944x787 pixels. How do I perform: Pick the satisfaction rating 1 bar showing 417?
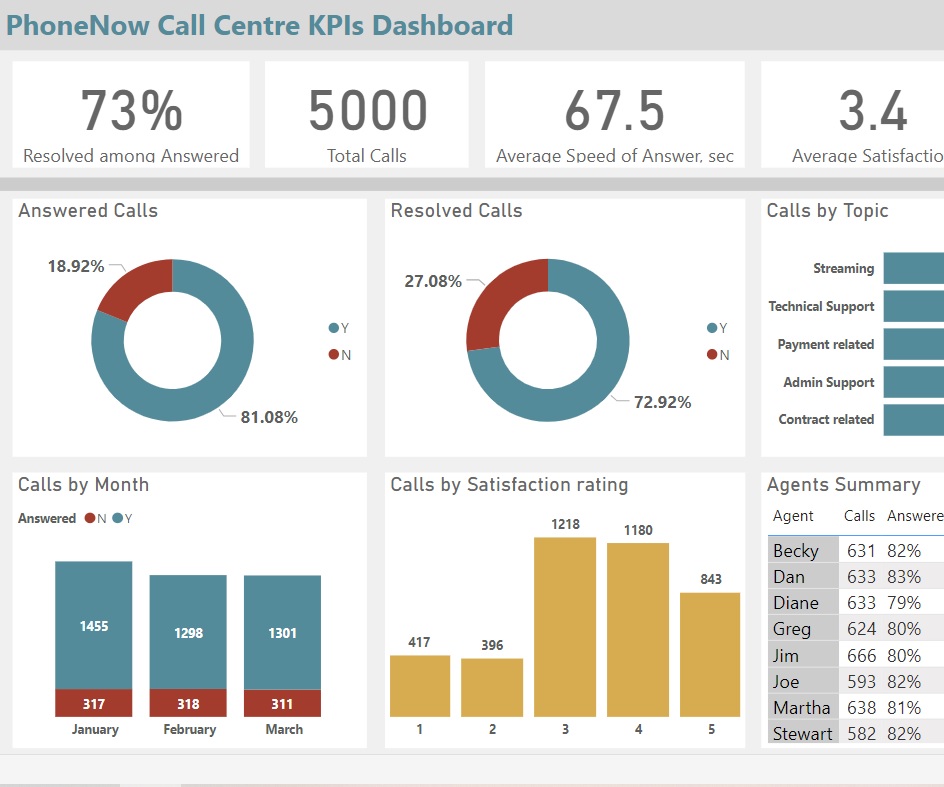point(419,686)
